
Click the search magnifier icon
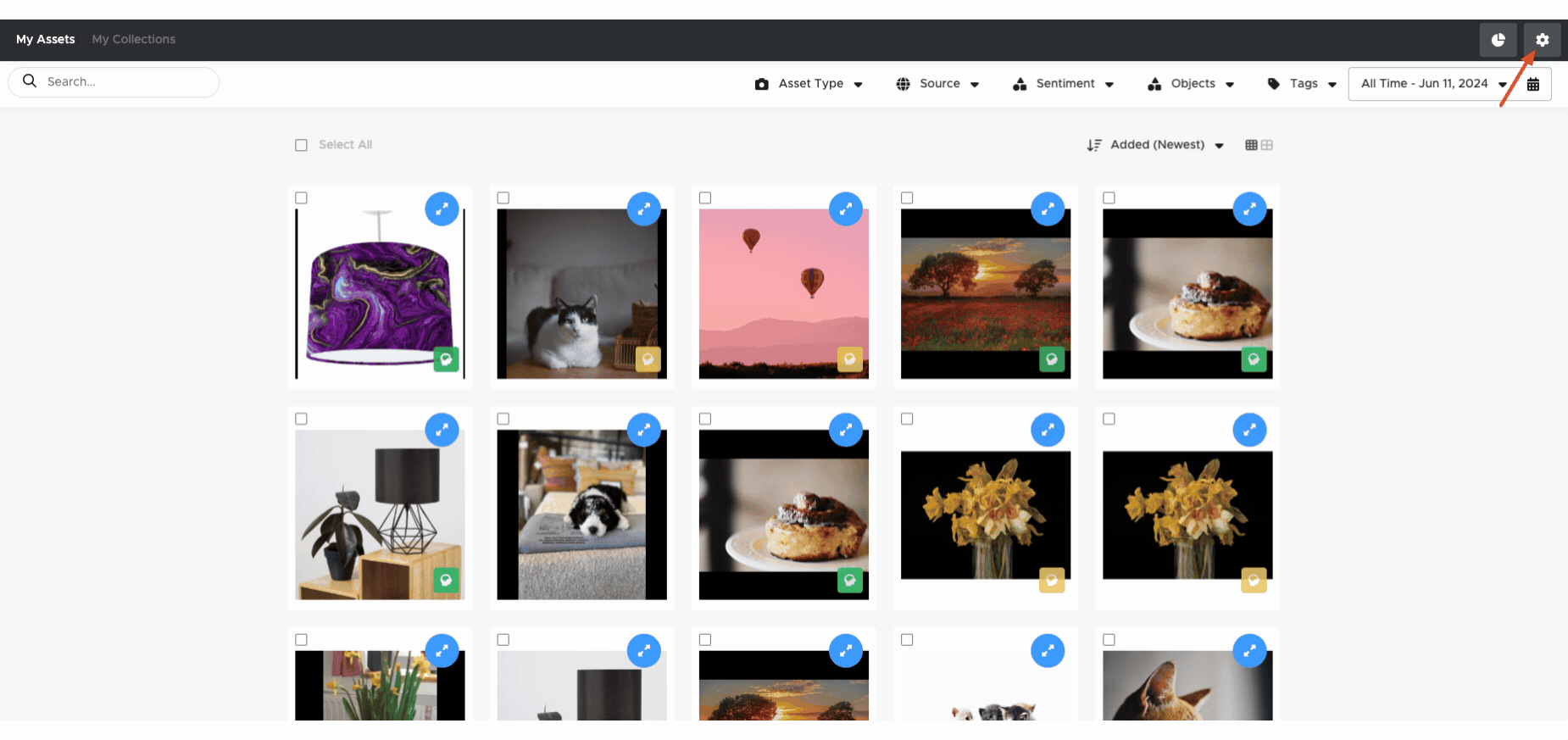click(x=30, y=81)
